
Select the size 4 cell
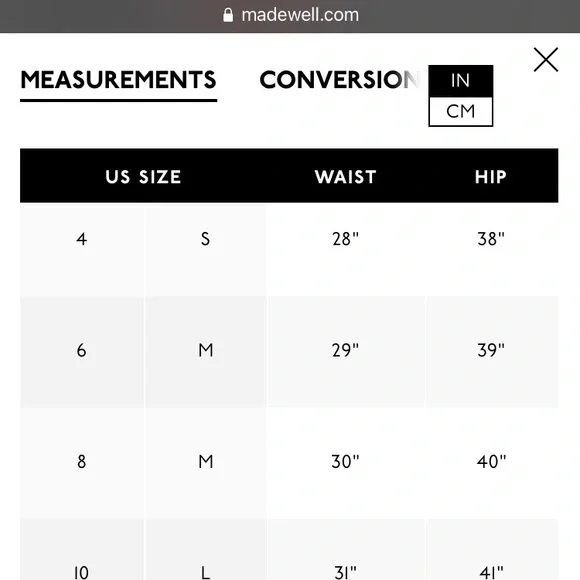tap(82, 239)
